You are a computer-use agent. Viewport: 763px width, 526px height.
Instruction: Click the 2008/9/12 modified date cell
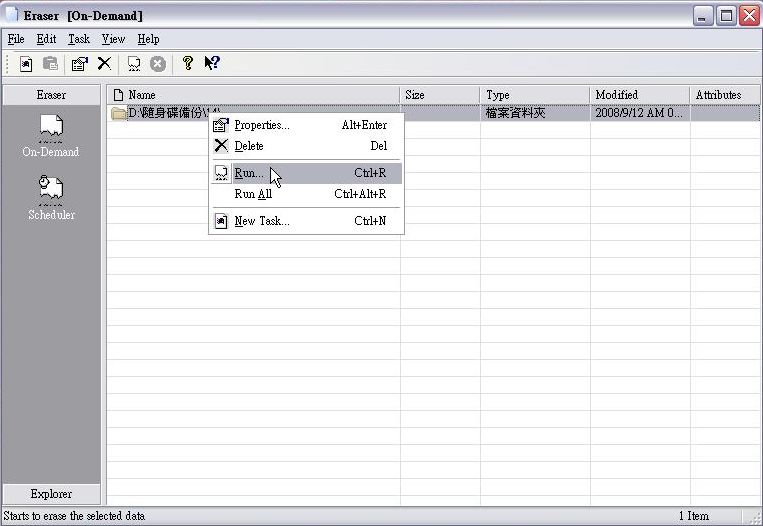639,113
